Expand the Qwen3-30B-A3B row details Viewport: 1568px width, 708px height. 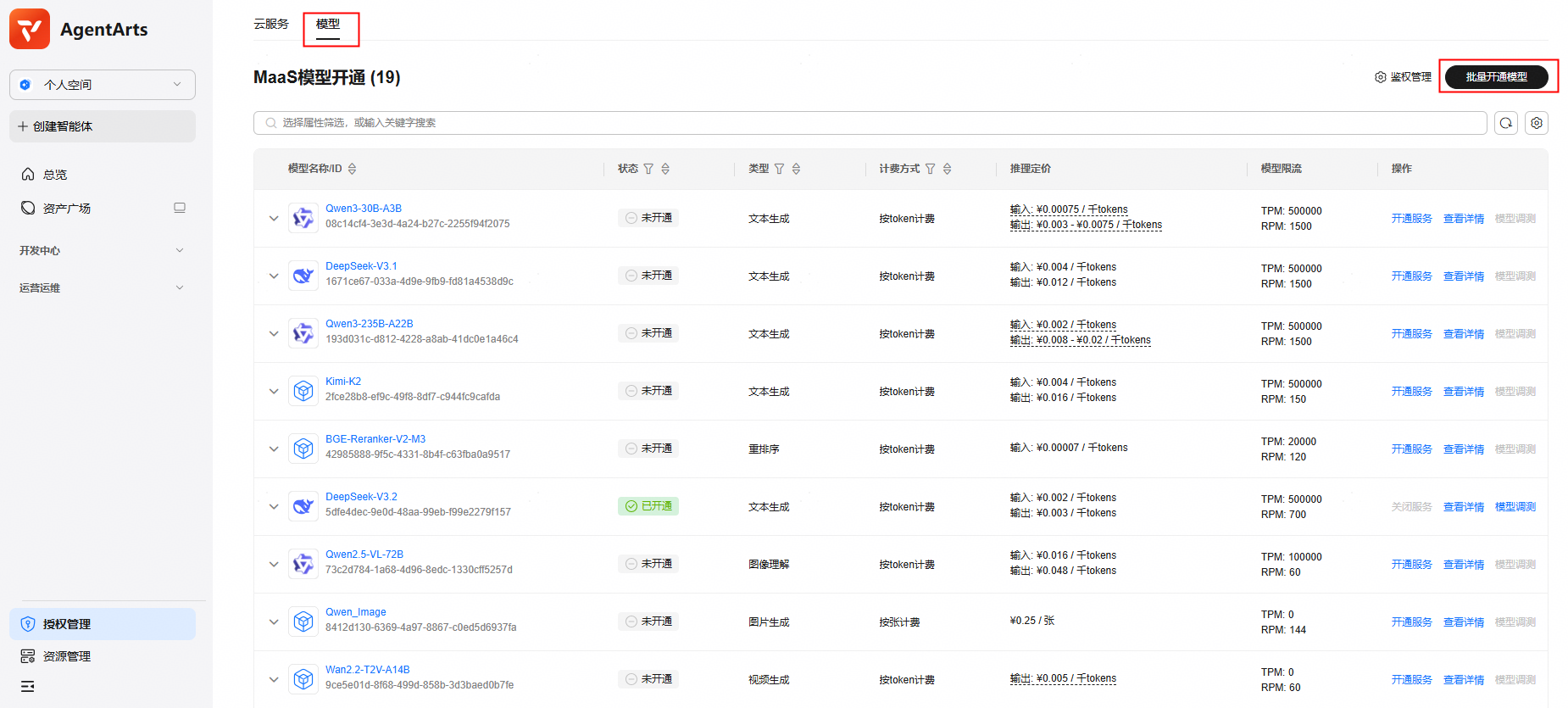pos(274,218)
